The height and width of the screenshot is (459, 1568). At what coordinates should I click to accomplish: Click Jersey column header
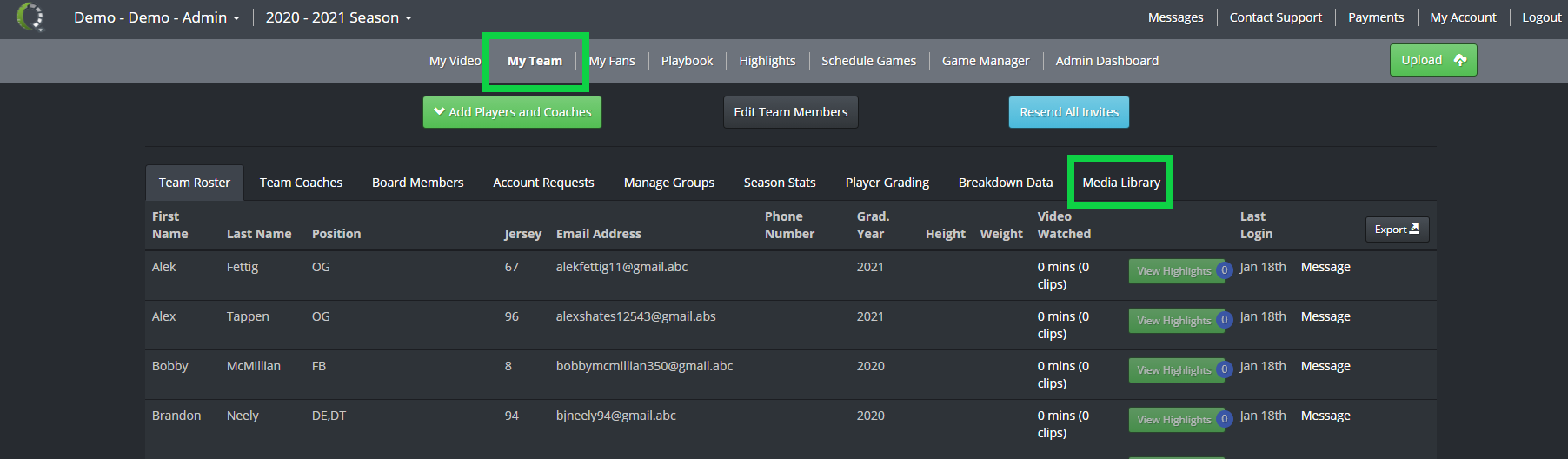[x=522, y=234]
